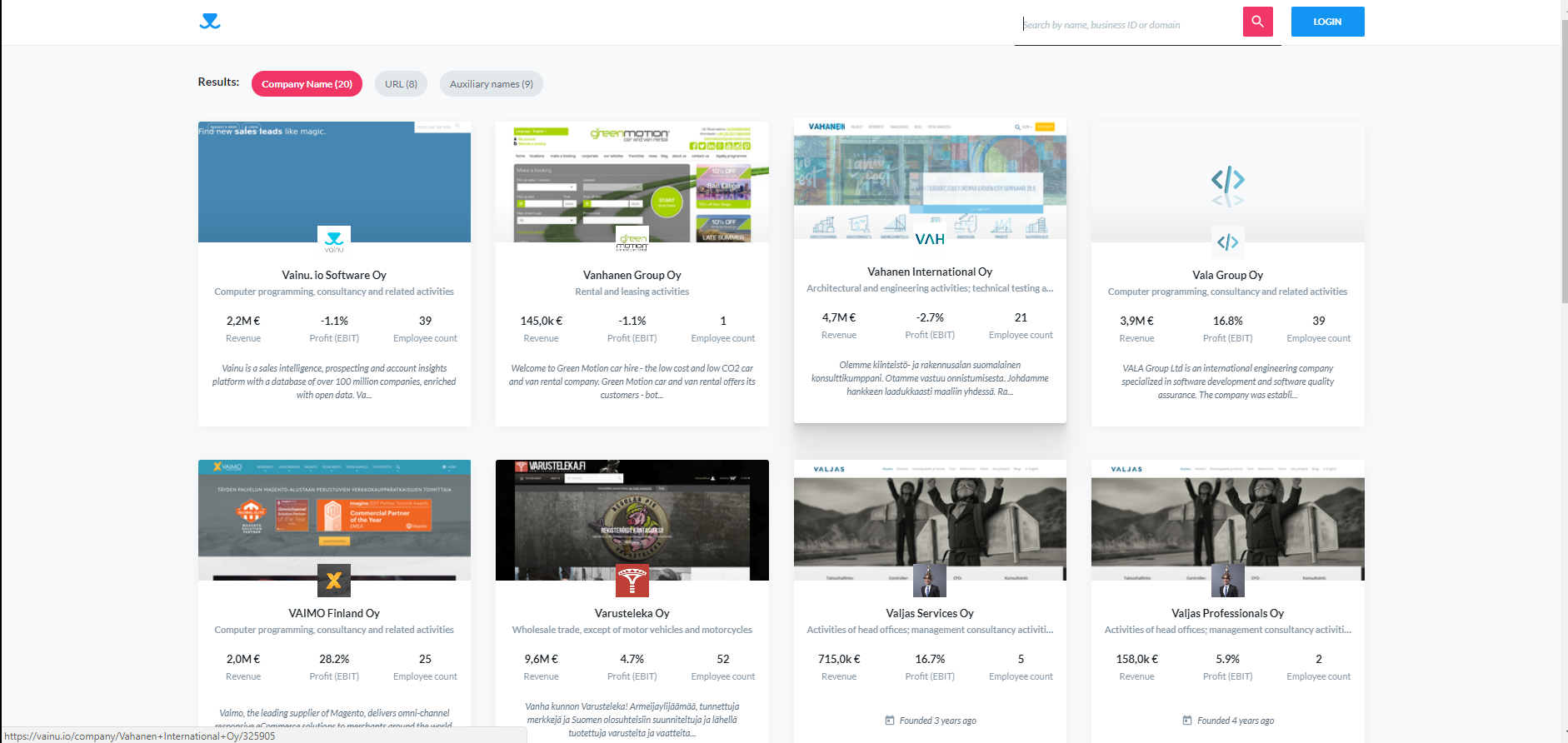Viewport: 1568px width, 743px height.
Task: Click the Vala Group code-bracket logo badge
Action: 1227,242
